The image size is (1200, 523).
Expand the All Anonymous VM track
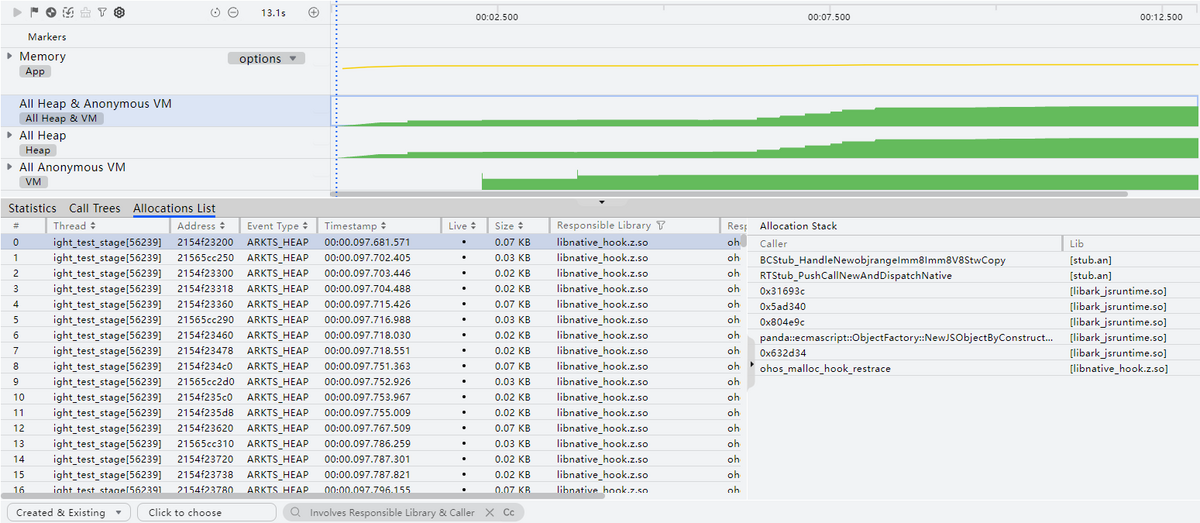coord(10,167)
